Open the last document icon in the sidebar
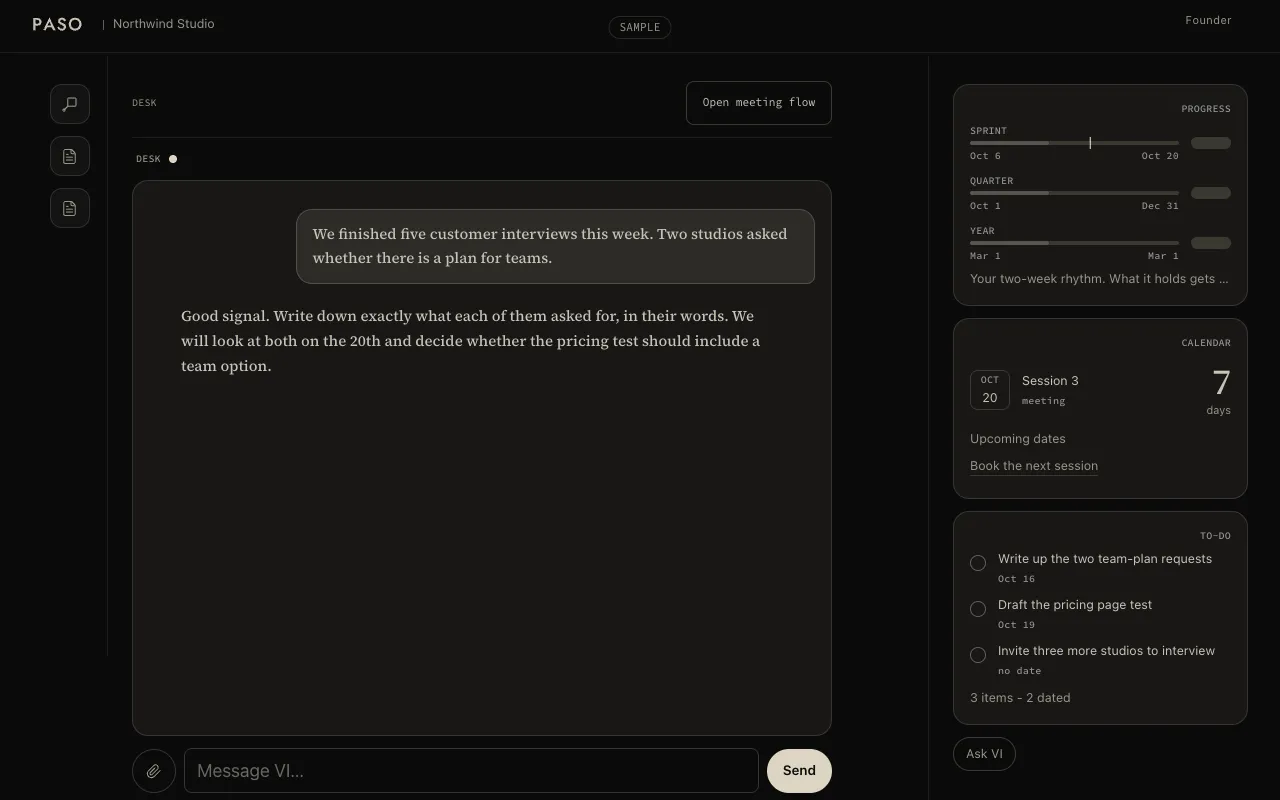 coord(70,208)
